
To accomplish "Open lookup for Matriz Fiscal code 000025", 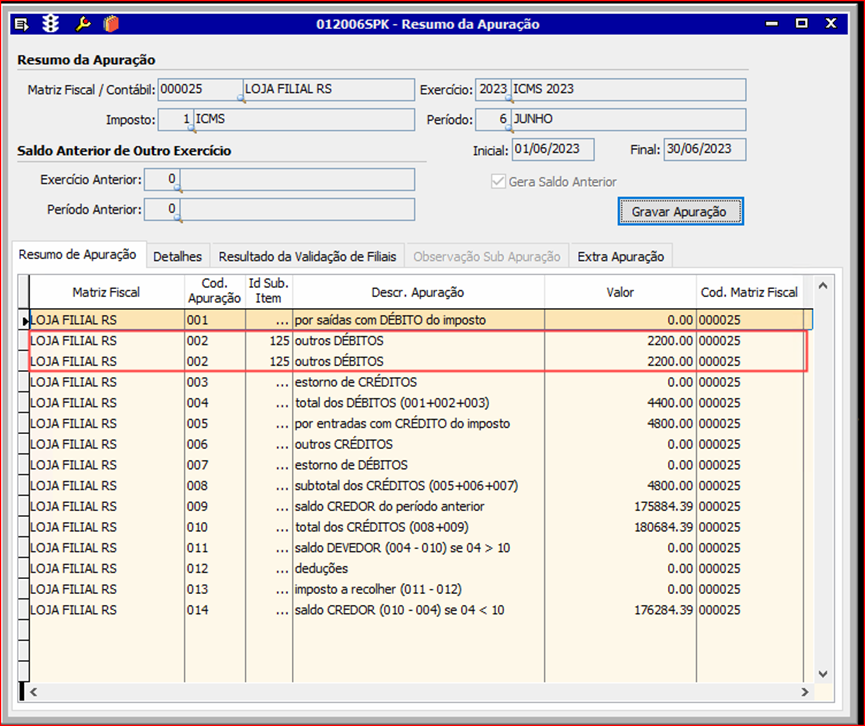I will 240,98.
